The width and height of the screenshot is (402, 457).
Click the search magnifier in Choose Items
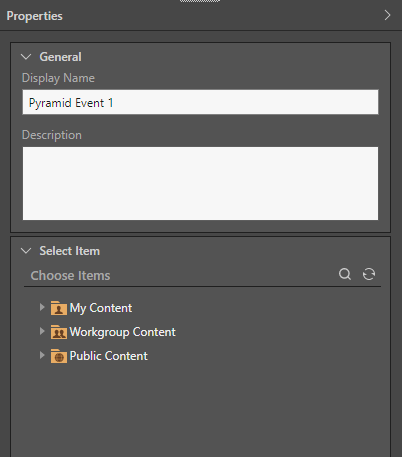coord(345,274)
